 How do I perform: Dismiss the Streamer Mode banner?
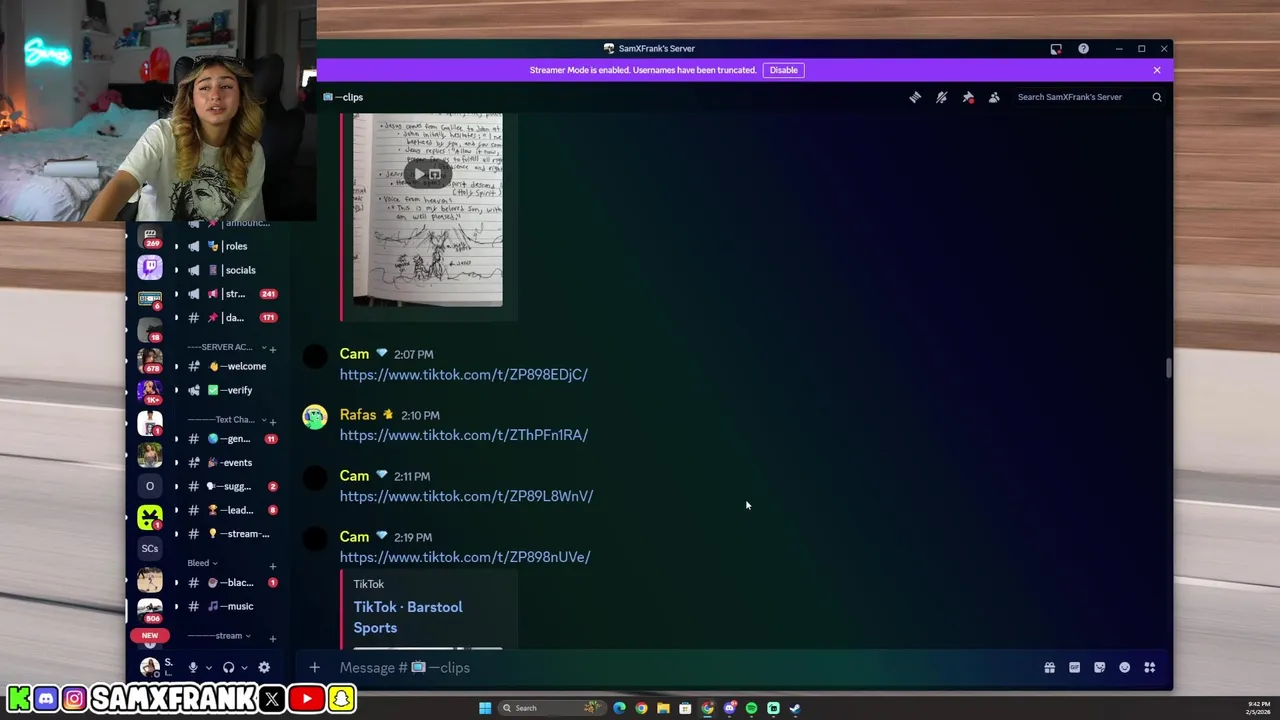click(1157, 70)
